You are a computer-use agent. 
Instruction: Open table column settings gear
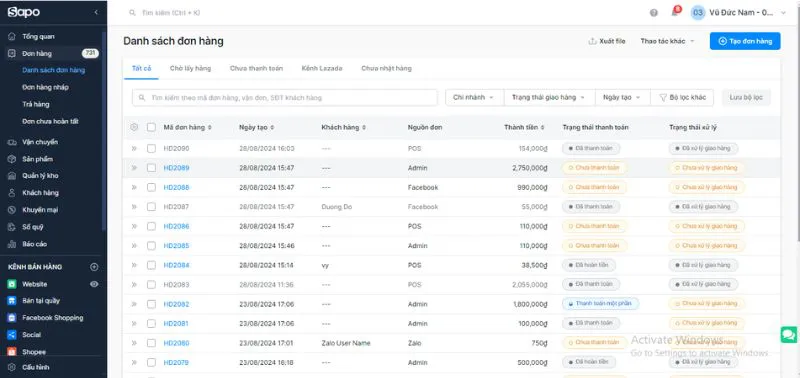pyautogui.click(x=134, y=127)
